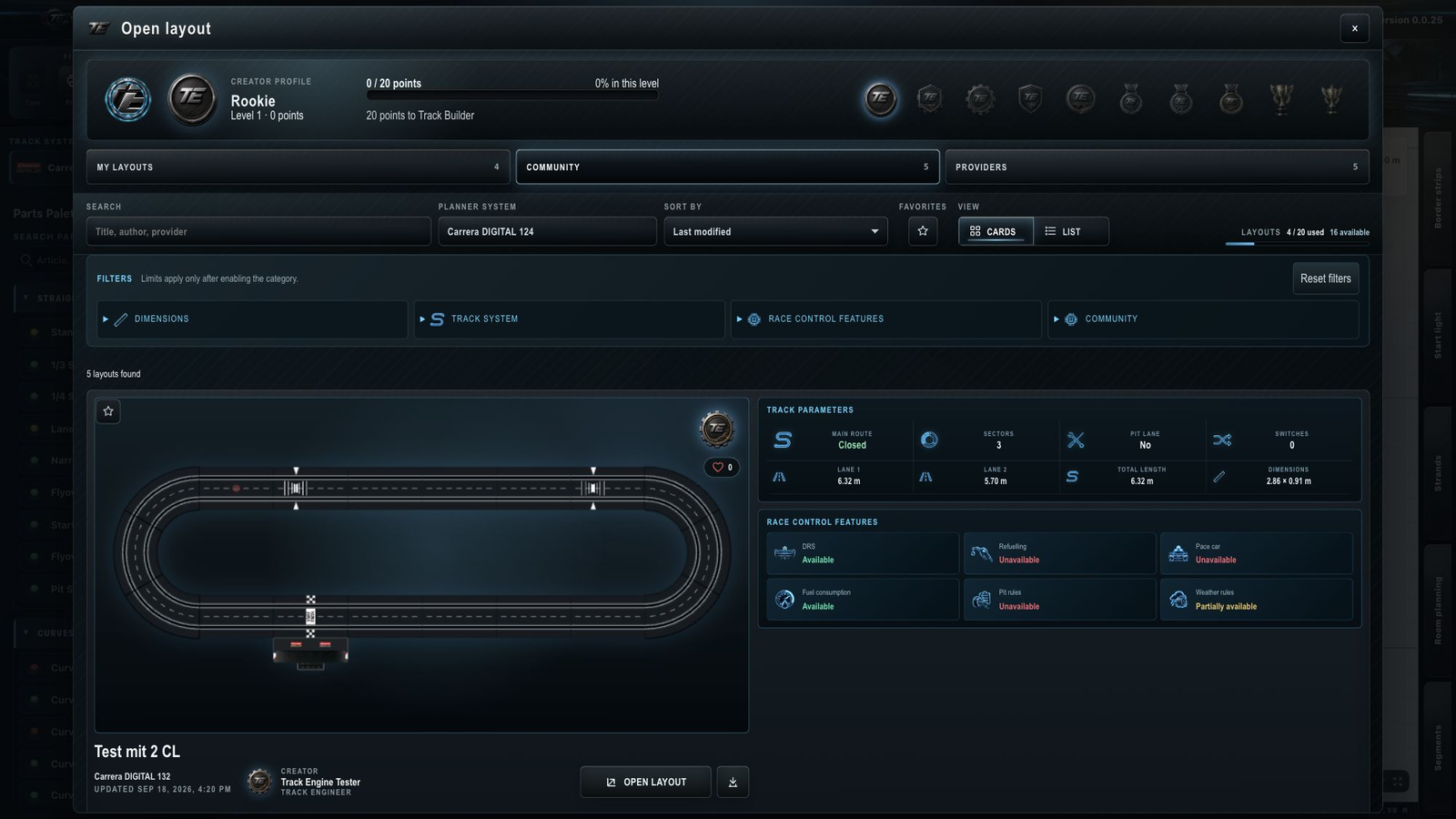Click the Open Layout button
The width and height of the screenshot is (1456, 819).
click(645, 782)
